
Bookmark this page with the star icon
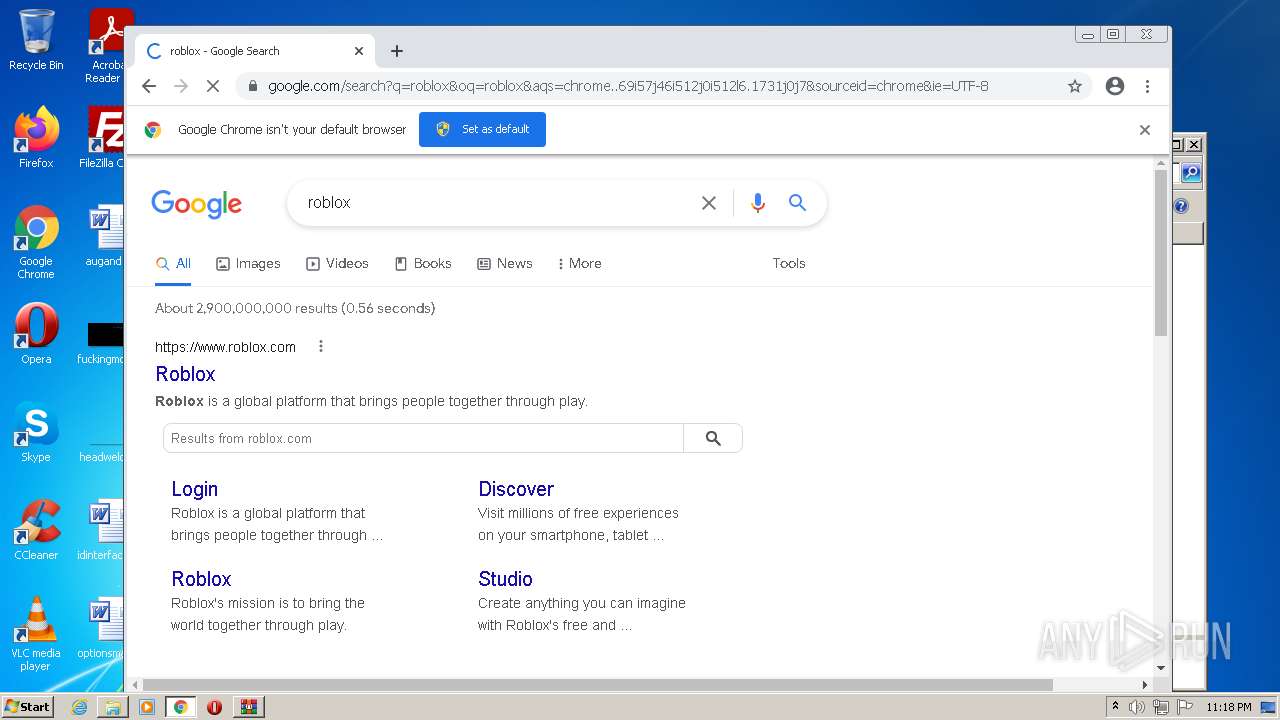click(1075, 86)
